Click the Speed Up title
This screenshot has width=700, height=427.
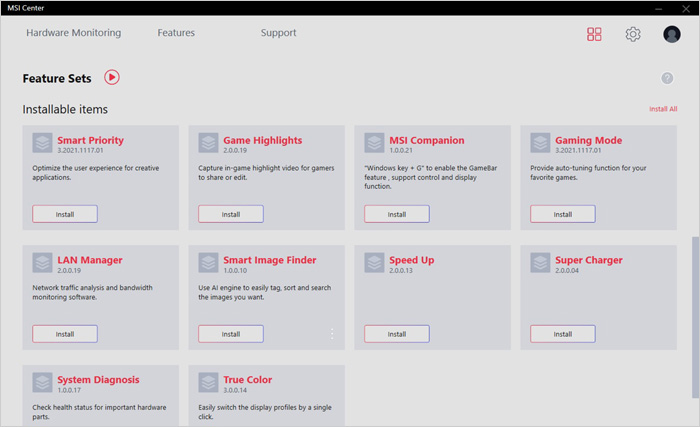click(411, 260)
